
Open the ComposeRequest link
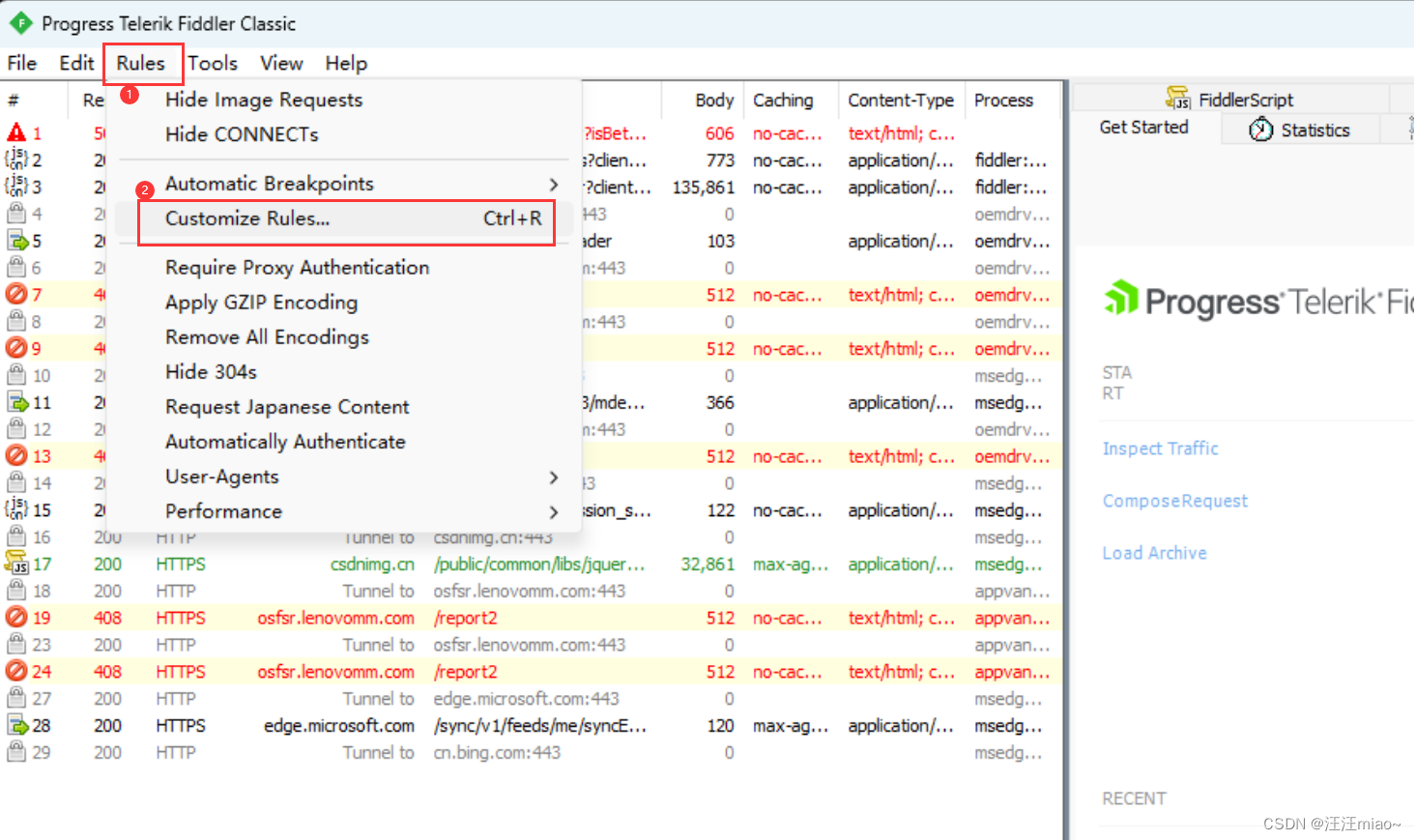tap(1175, 501)
